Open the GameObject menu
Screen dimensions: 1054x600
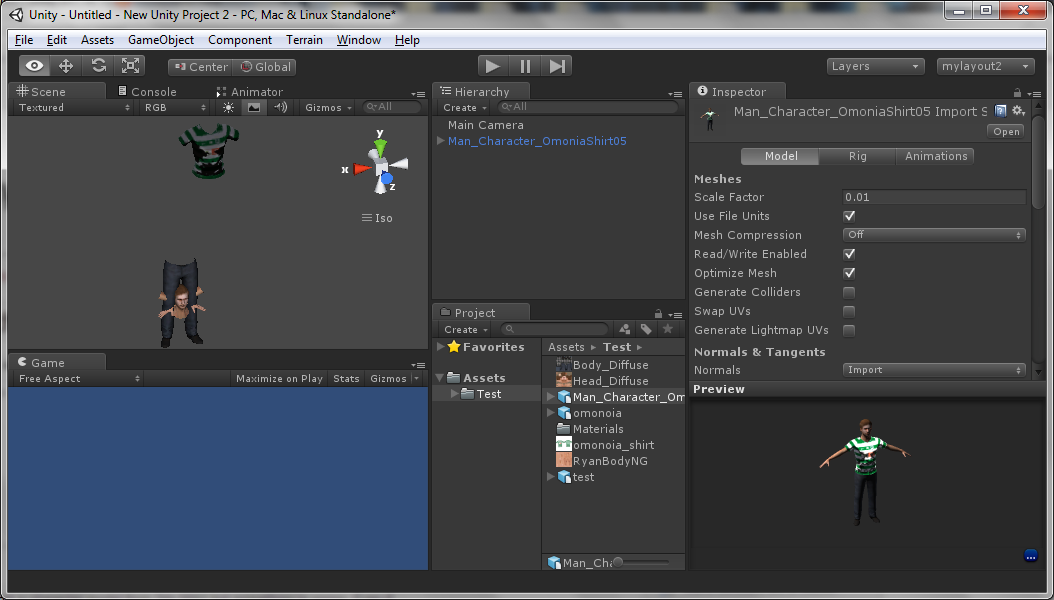[161, 40]
